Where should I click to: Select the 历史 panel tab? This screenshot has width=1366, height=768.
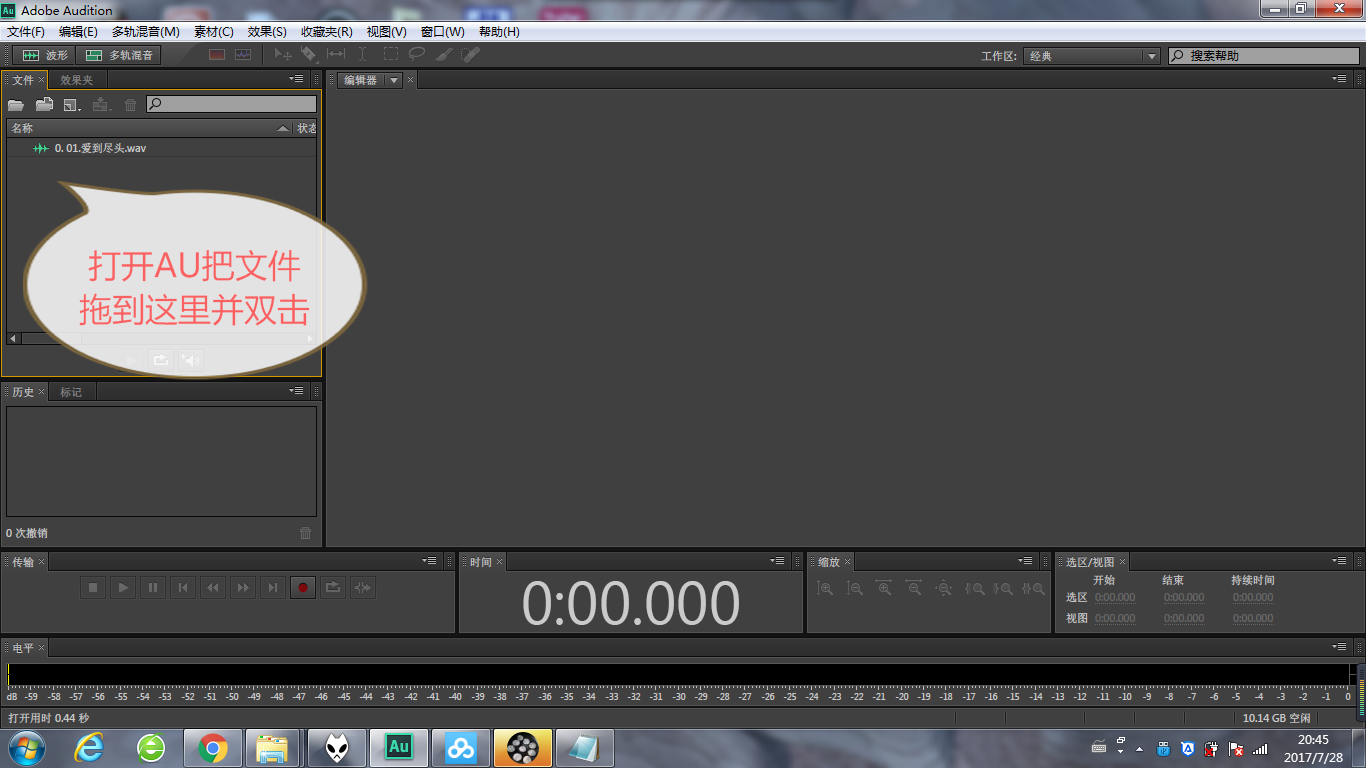coord(23,392)
